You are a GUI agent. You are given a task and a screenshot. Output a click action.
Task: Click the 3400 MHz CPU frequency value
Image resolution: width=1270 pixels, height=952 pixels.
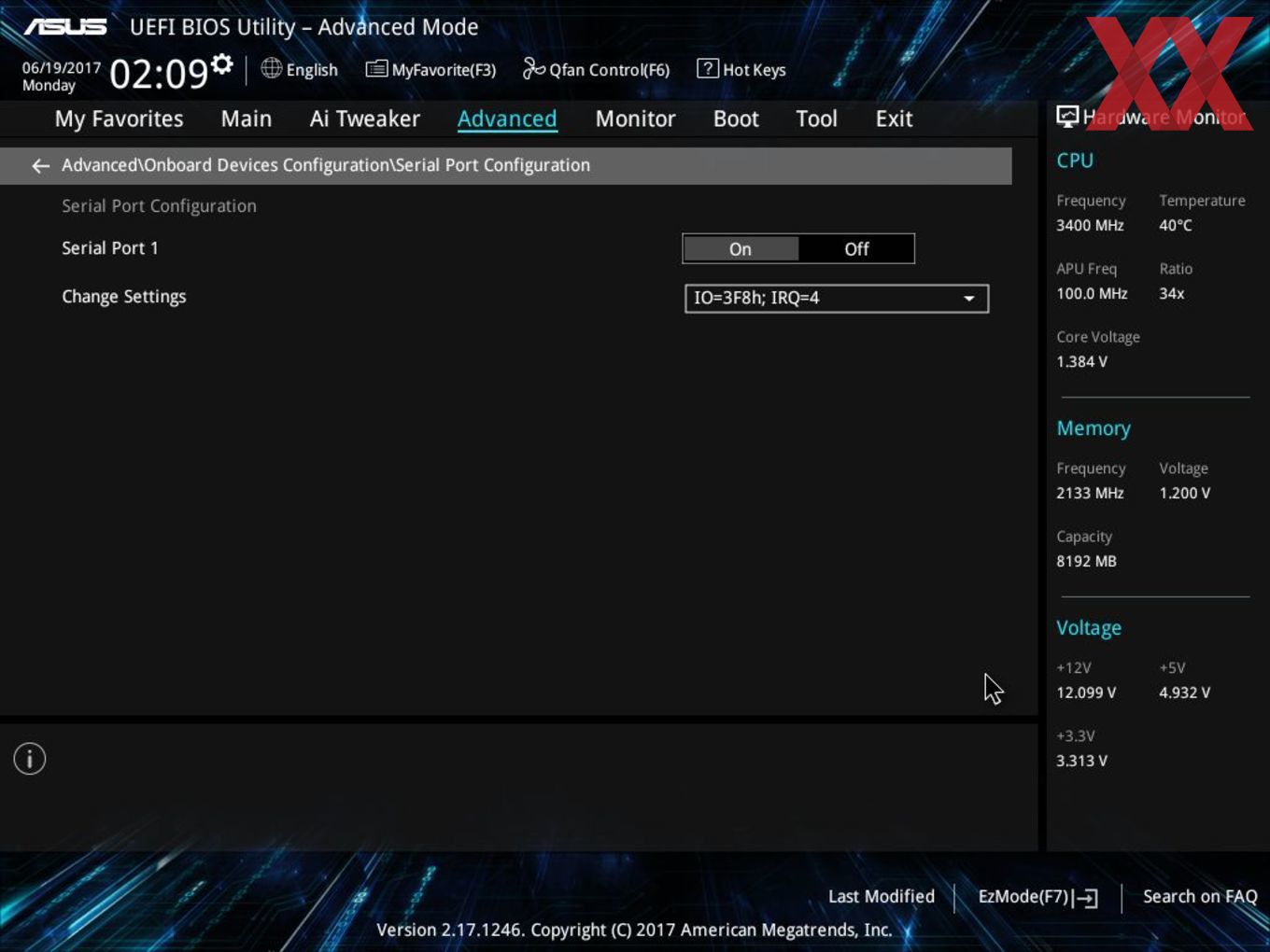[x=1090, y=226]
